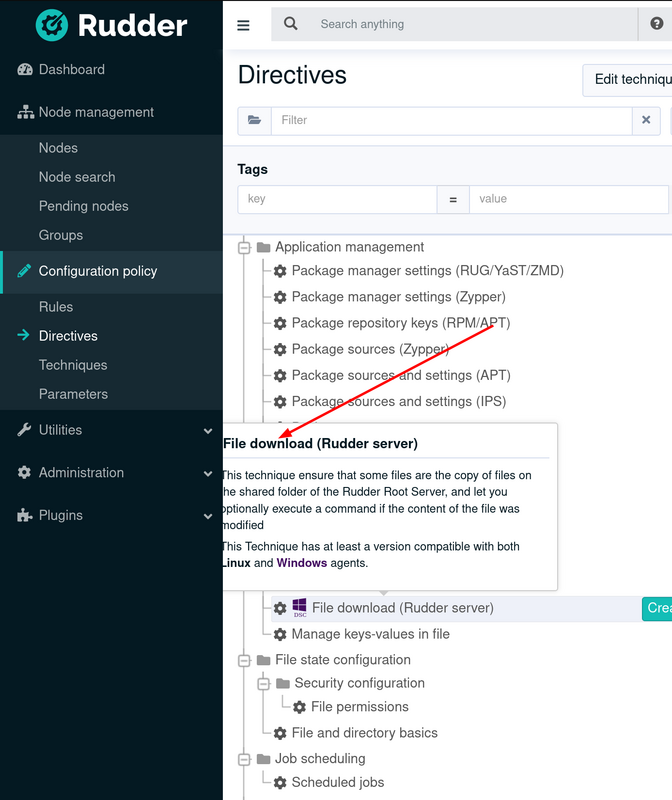The width and height of the screenshot is (672, 800).
Task: Click the tag key input field
Action: click(337, 199)
